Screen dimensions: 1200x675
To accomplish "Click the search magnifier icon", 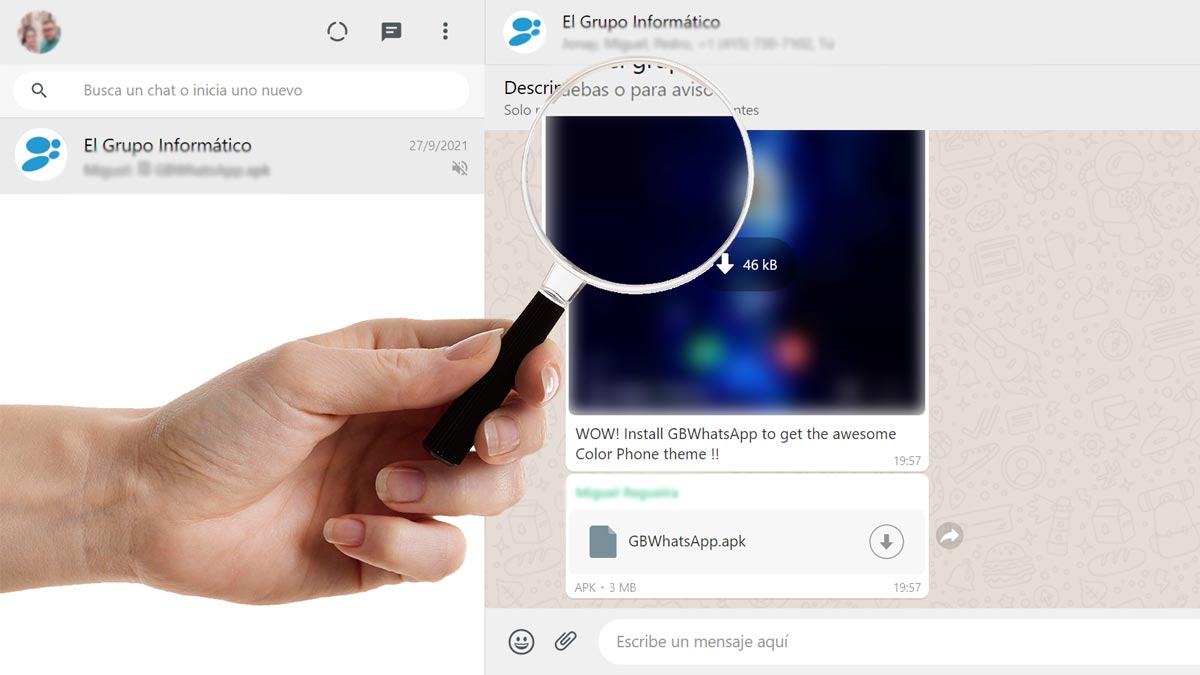I will click(x=39, y=90).
